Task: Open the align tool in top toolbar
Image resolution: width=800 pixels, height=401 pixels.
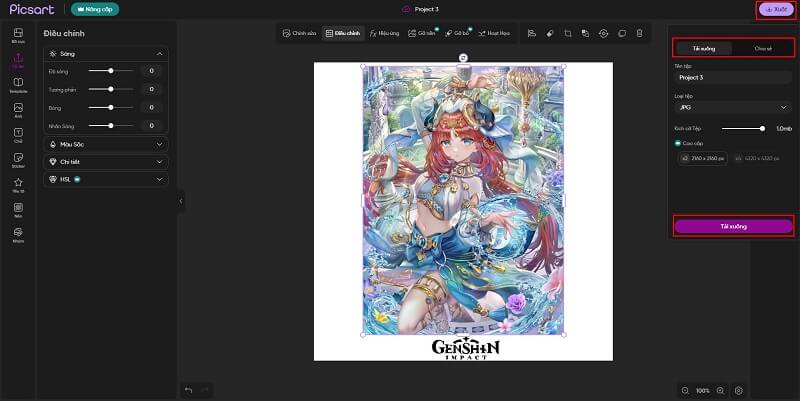Action: [532, 33]
